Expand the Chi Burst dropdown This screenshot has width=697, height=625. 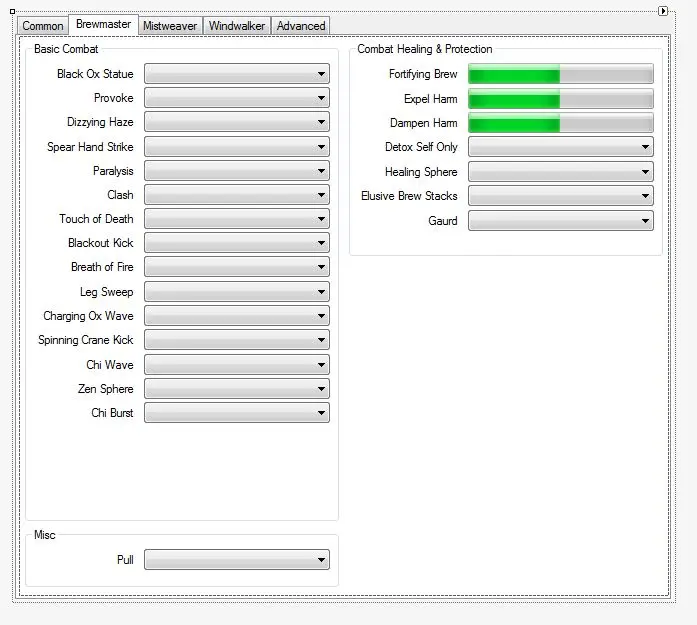(237, 413)
